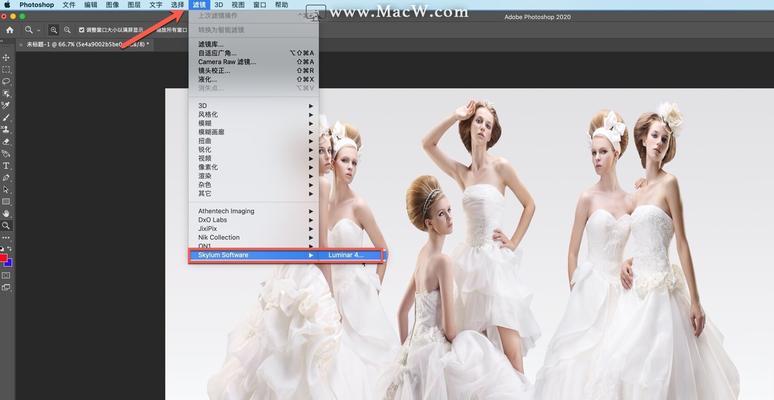Choose Zoom In mode in options bar
The height and width of the screenshot is (400, 774).
tap(53, 30)
